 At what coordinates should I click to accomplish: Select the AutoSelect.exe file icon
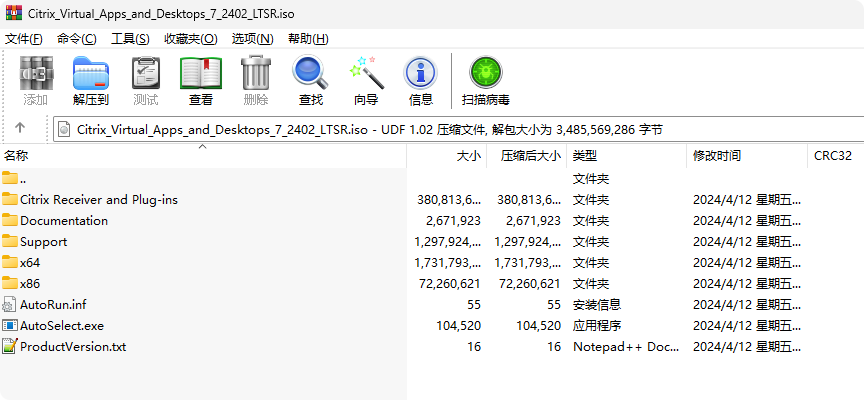pos(10,325)
